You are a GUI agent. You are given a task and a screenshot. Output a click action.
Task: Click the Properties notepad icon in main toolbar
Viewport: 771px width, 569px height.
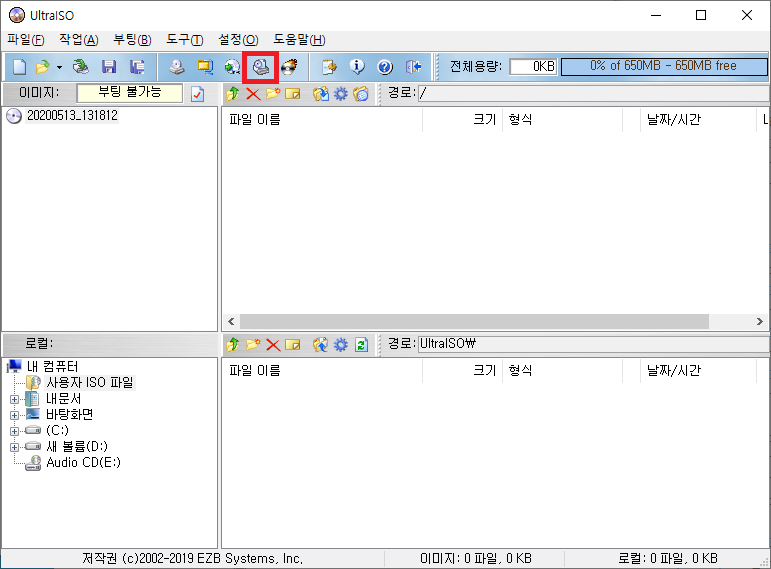(329, 66)
